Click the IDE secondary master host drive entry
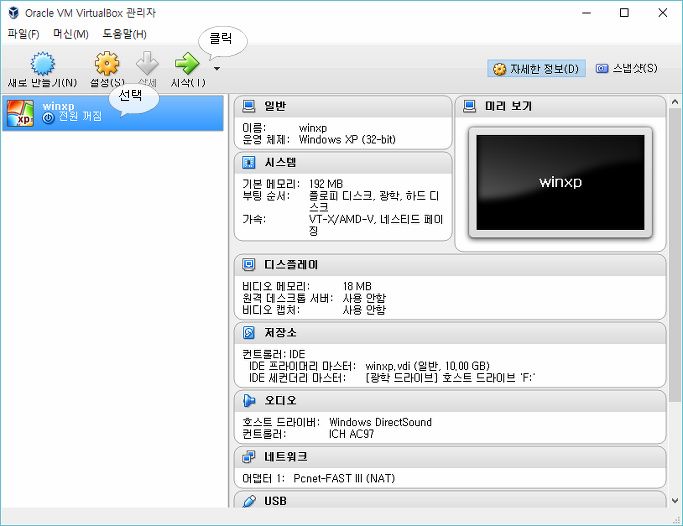The width and height of the screenshot is (683, 526). point(450,378)
